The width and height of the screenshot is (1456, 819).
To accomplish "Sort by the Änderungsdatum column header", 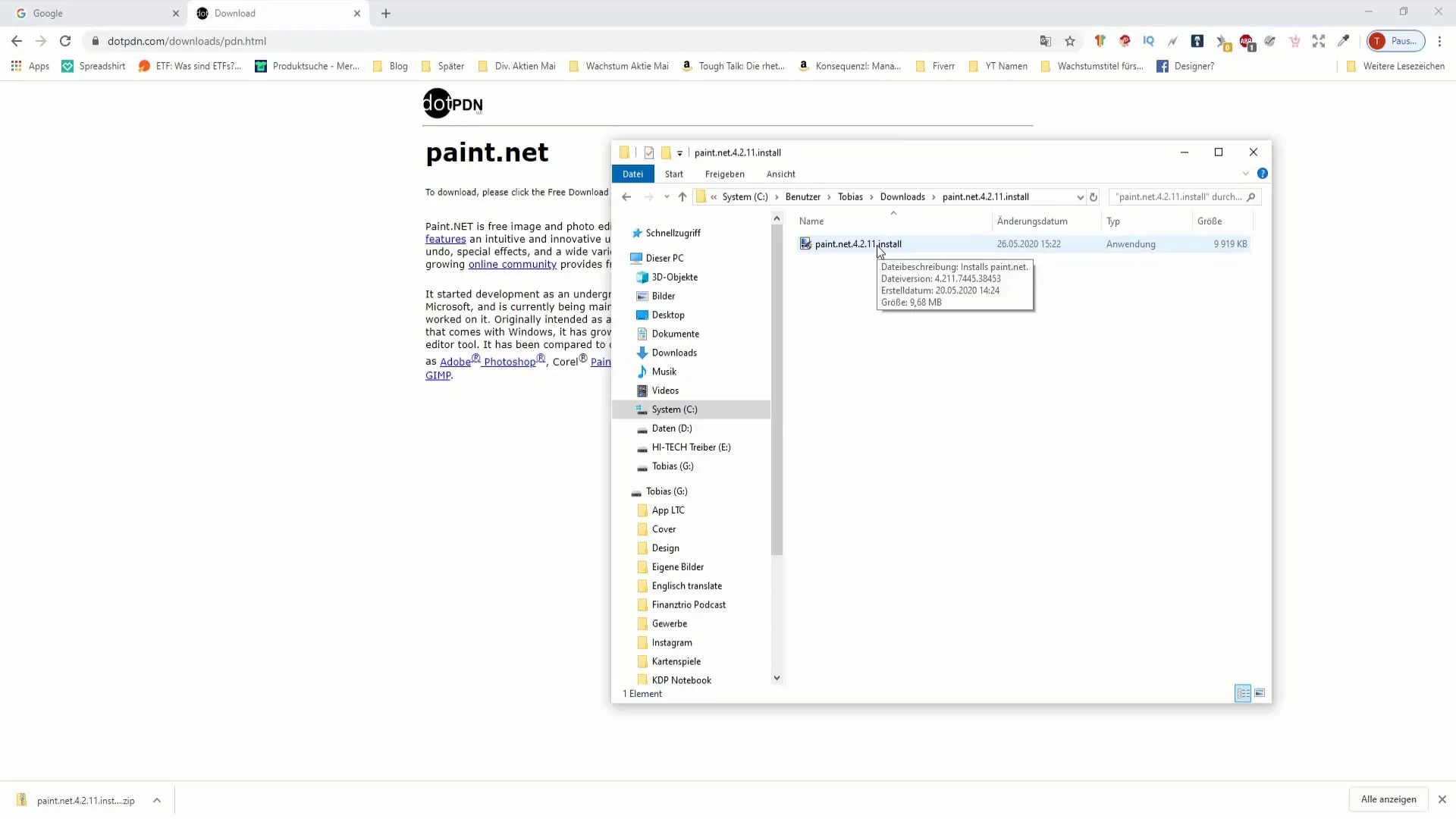I will pyautogui.click(x=1046, y=221).
